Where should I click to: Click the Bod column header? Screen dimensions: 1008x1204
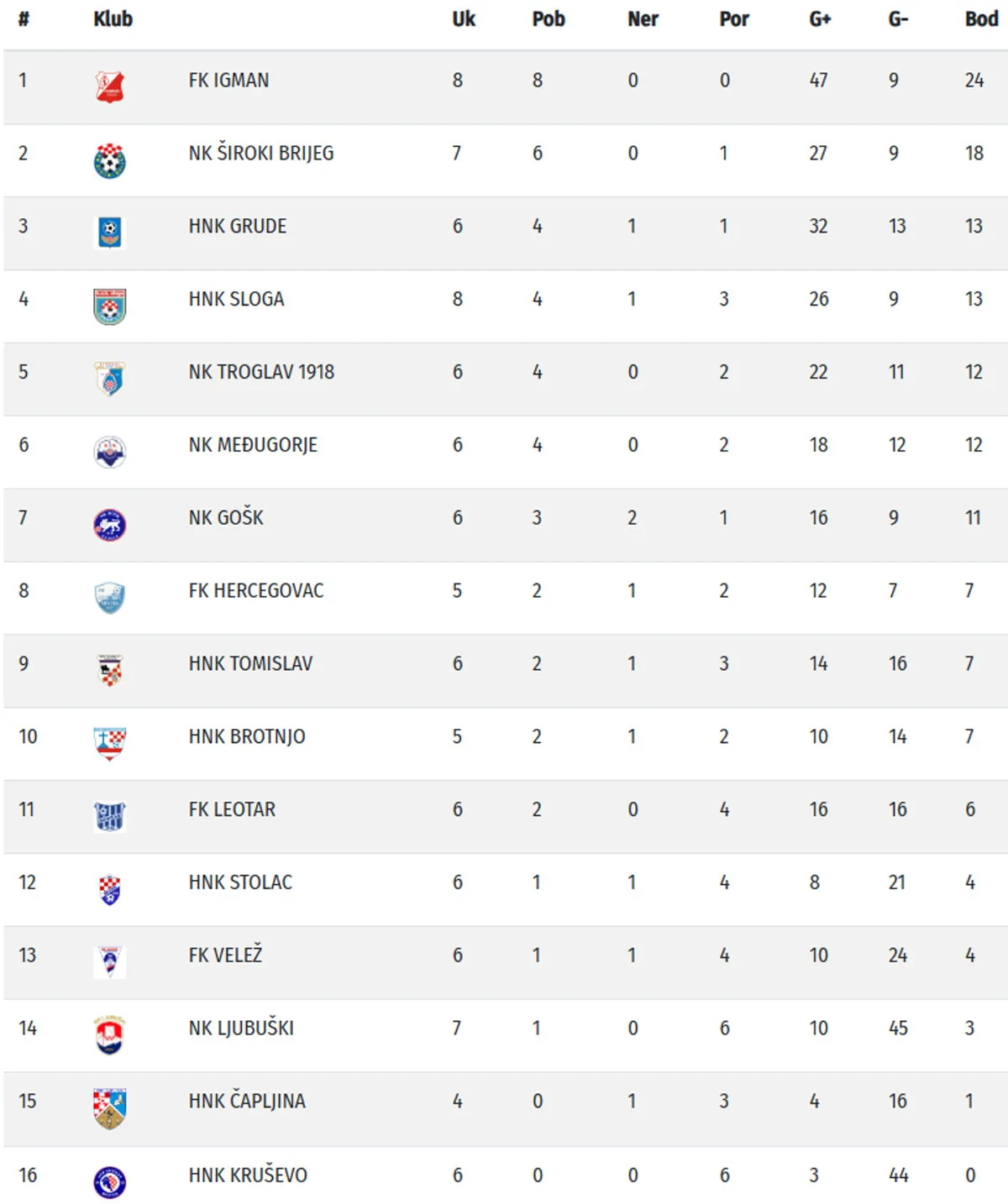tap(980, 19)
